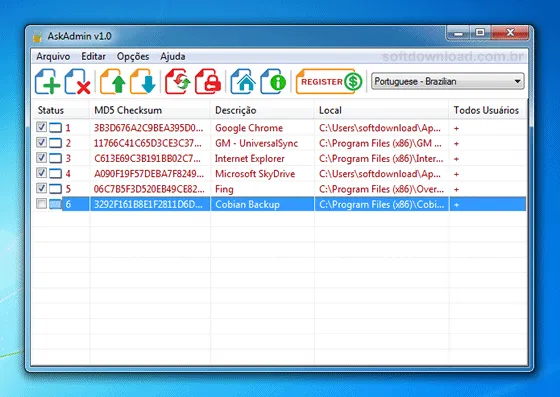Uncheck the Fing row checkbox
Screen dimensions: 560x397
coord(41,188)
